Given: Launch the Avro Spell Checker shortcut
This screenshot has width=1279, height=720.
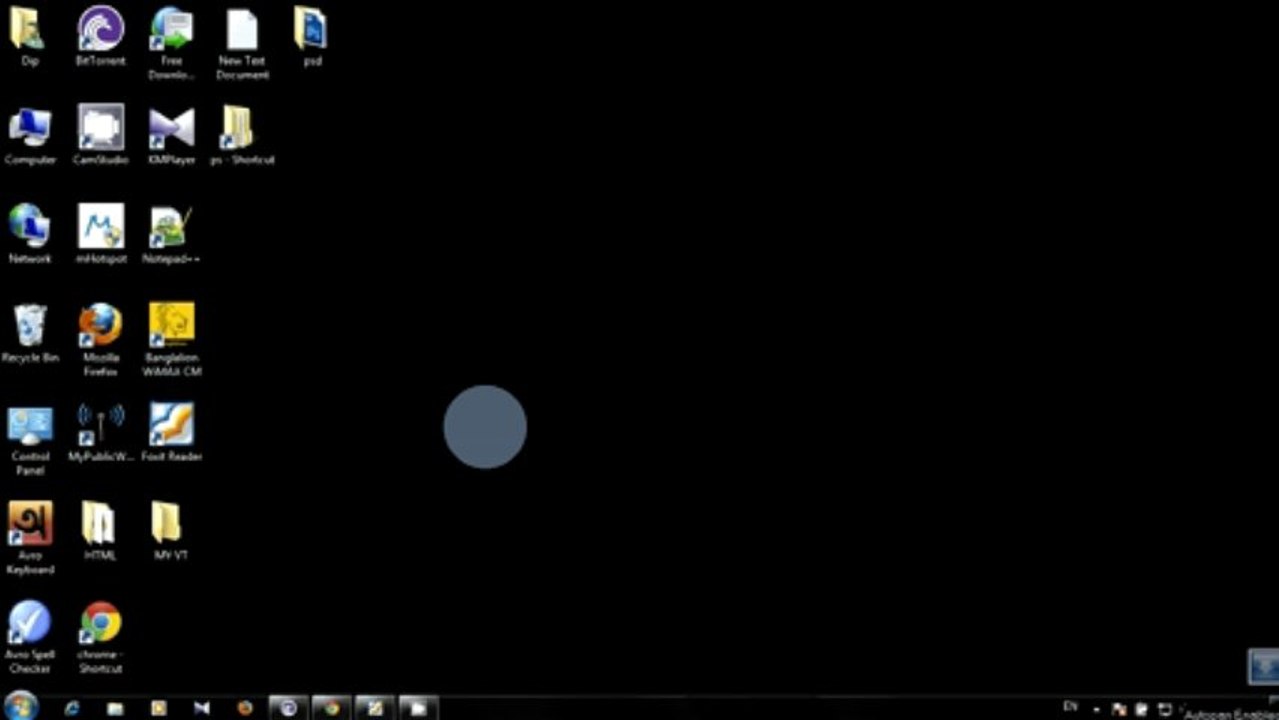Looking at the screenshot, I should point(29,638).
